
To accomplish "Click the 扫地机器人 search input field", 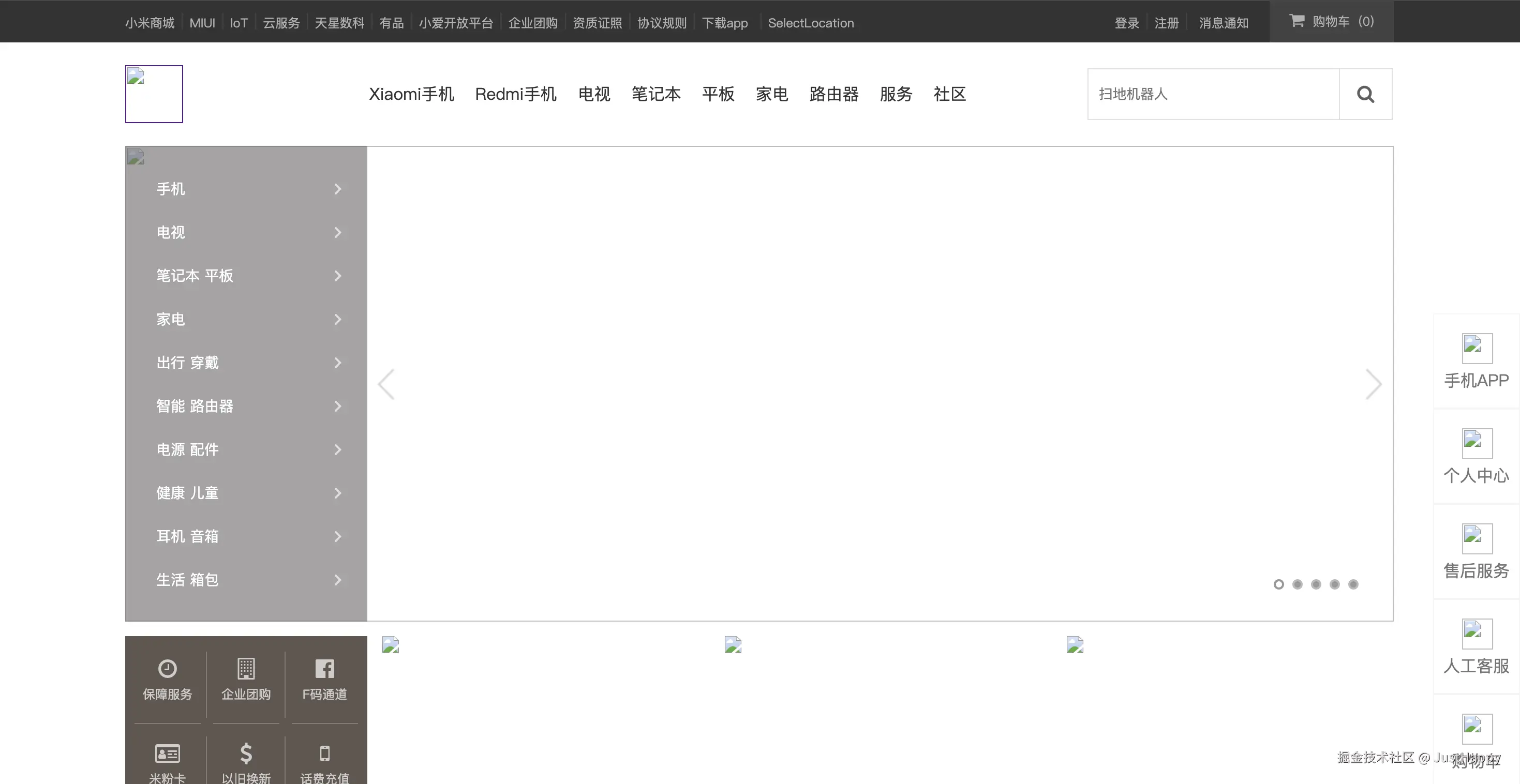I will (x=1213, y=95).
